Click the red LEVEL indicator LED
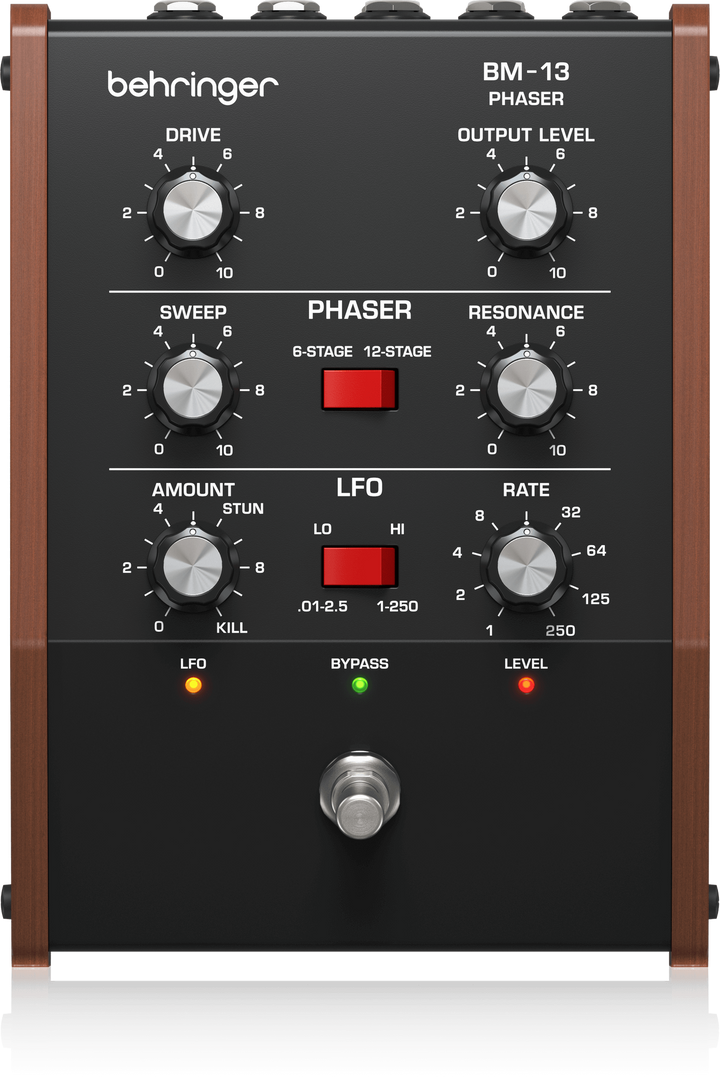The height and width of the screenshot is (1077, 720). (526, 685)
